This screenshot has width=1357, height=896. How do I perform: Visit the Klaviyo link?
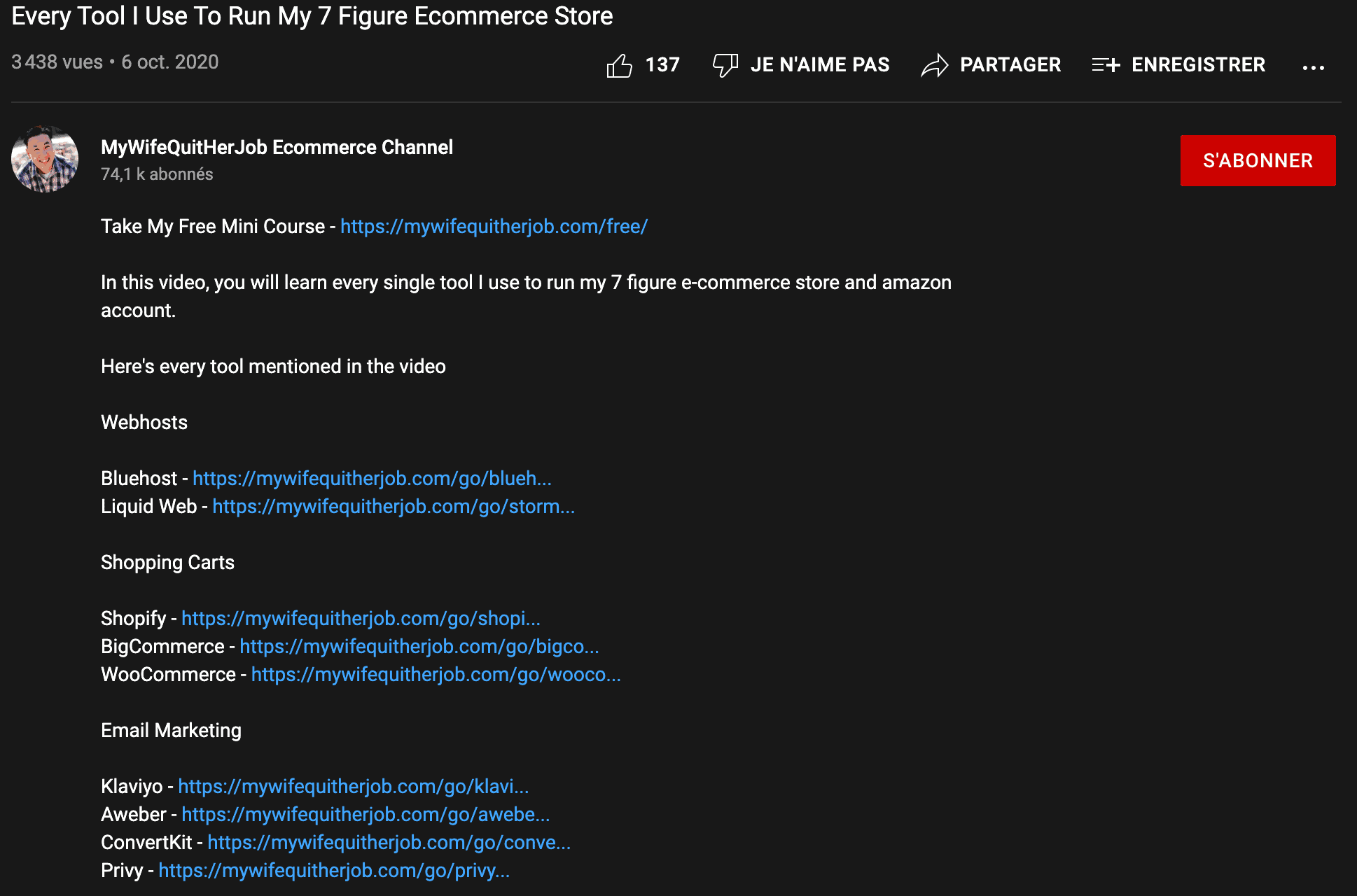[x=353, y=786]
